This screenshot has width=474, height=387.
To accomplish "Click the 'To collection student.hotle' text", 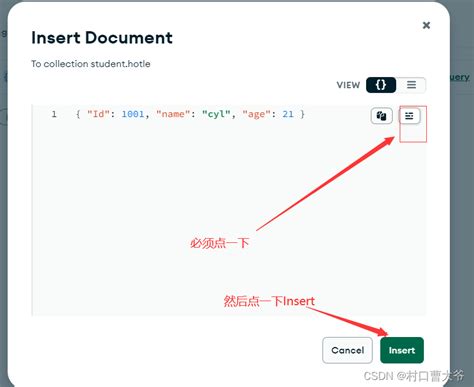I will tap(91, 64).
